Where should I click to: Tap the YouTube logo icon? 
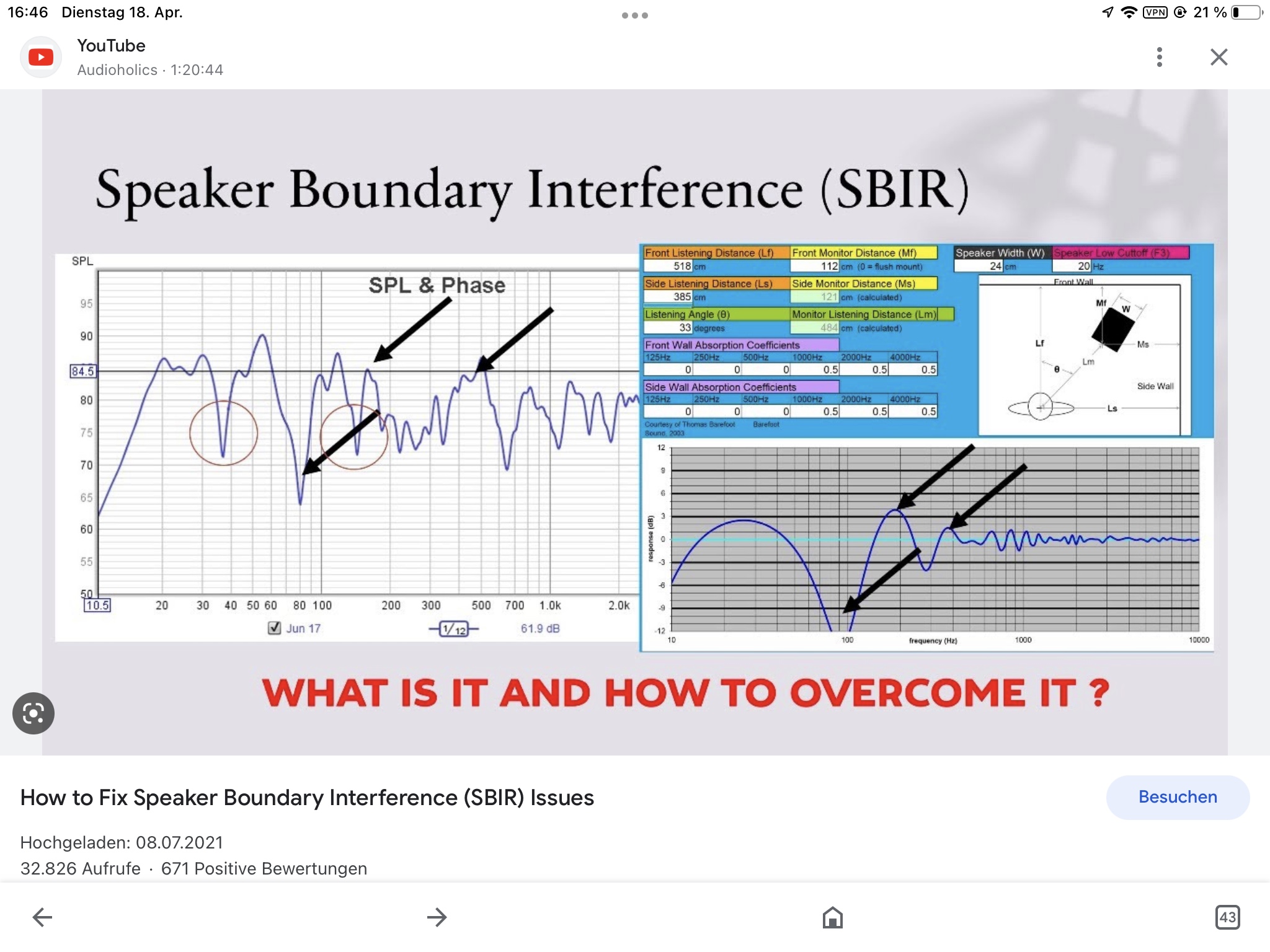[41, 57]
